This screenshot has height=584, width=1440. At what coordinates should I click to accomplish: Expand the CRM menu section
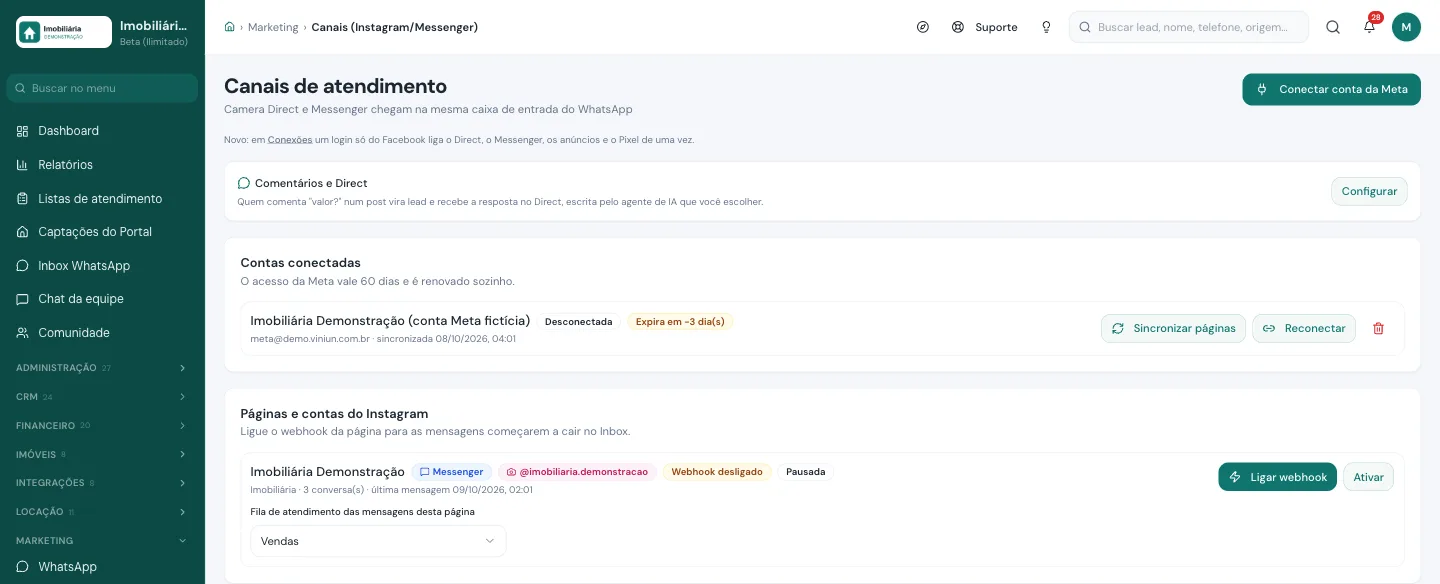pyautogui.click(x=102, y=397)
